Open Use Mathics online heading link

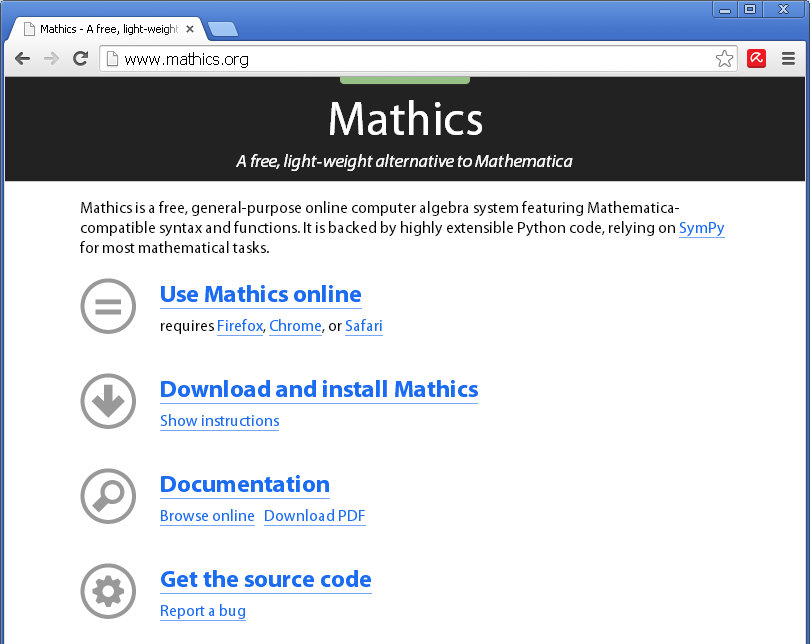tap(260, 295)
